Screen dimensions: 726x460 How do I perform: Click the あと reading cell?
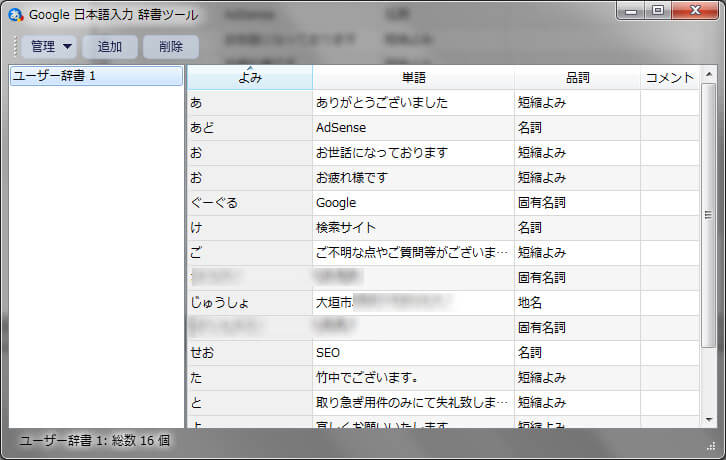[x=250, y=127]
